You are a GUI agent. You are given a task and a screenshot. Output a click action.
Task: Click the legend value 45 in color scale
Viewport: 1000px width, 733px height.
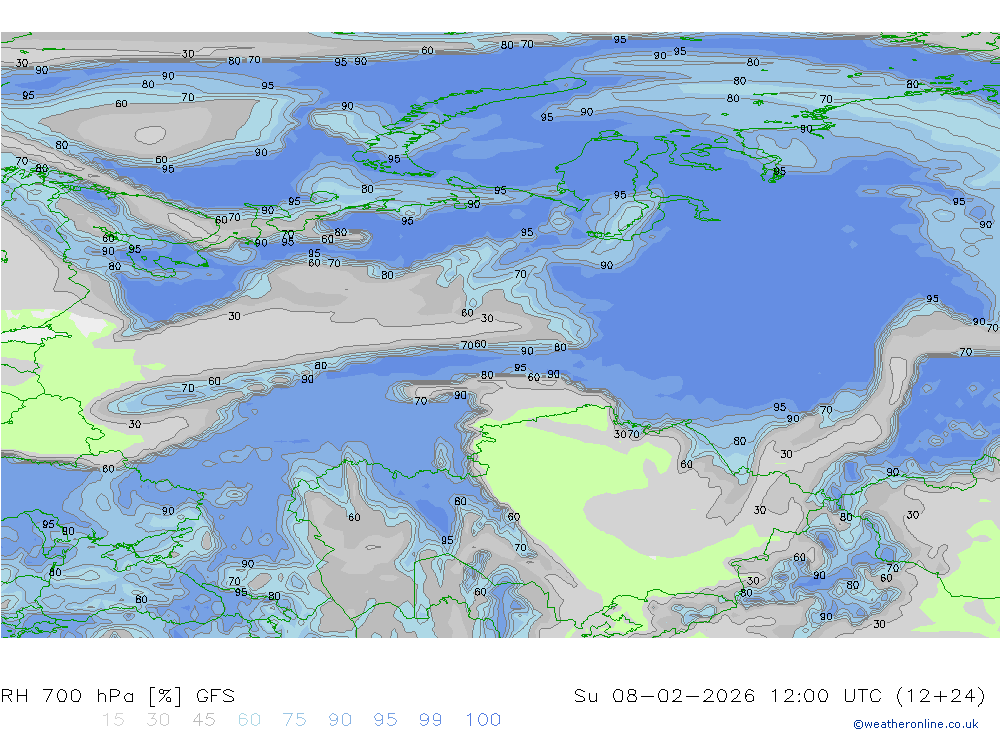click(203, 720)
